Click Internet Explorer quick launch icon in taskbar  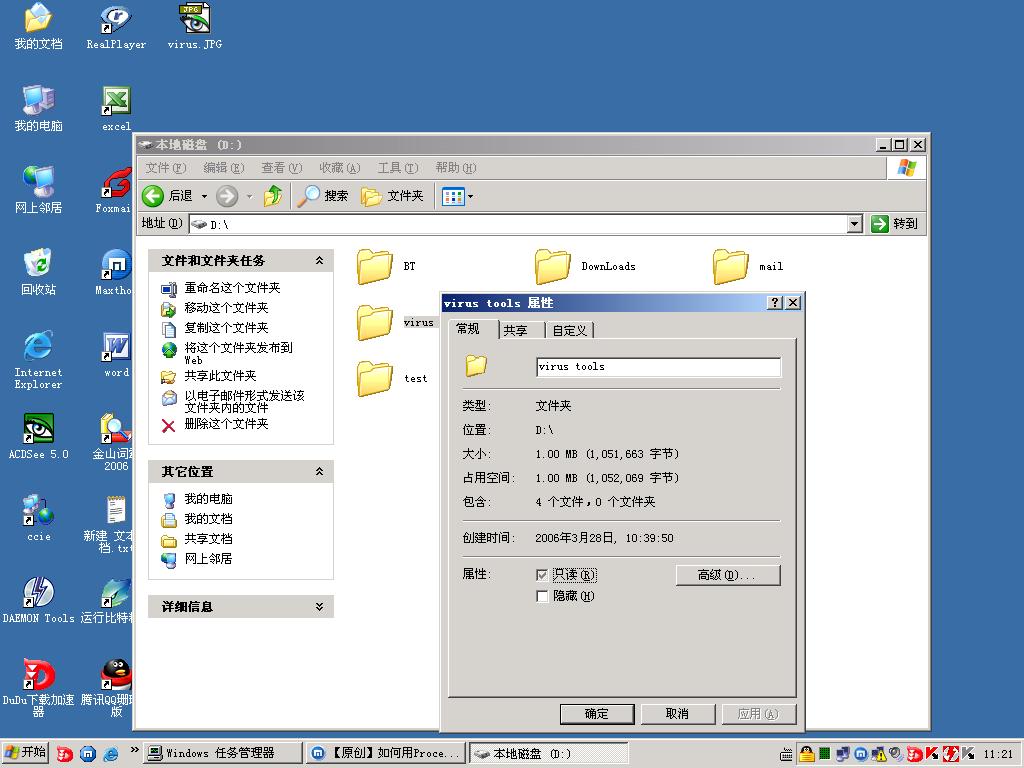pyautogui.click(x=111, y=754)
